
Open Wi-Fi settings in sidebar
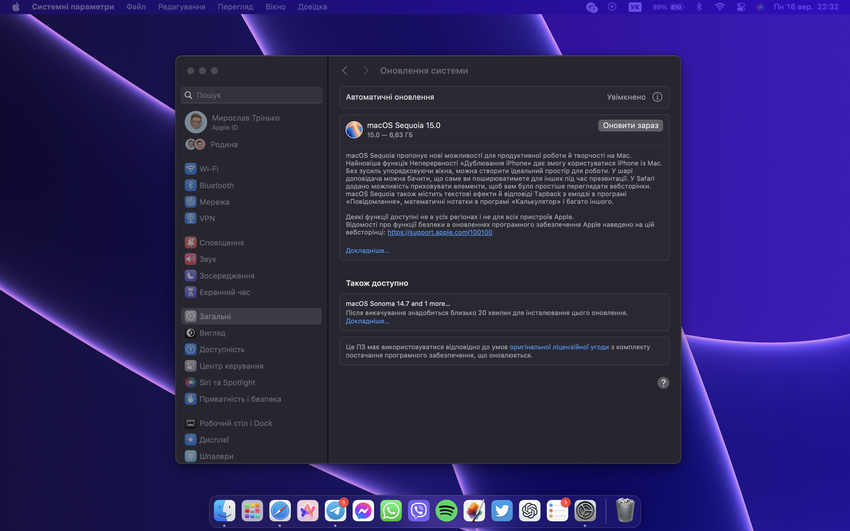pos(208,169)
